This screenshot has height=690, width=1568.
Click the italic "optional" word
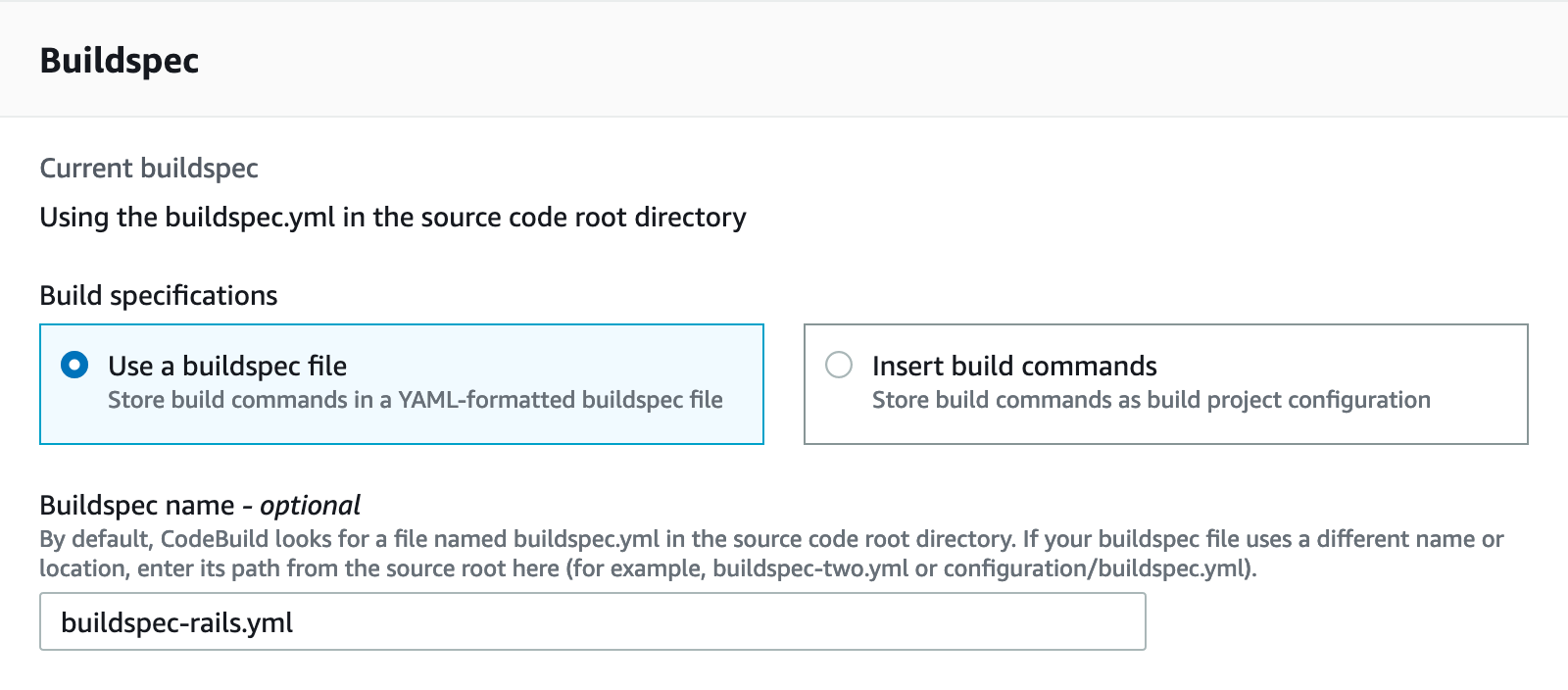[x=310, y=506]
